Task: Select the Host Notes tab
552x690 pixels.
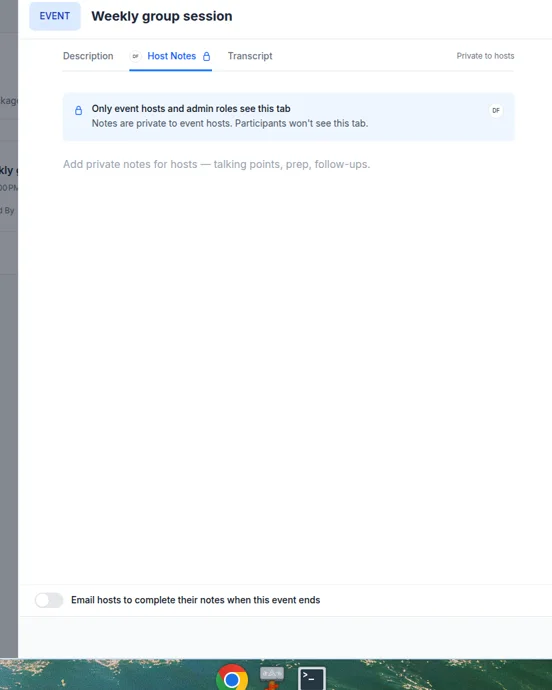Action: [171, 56]
